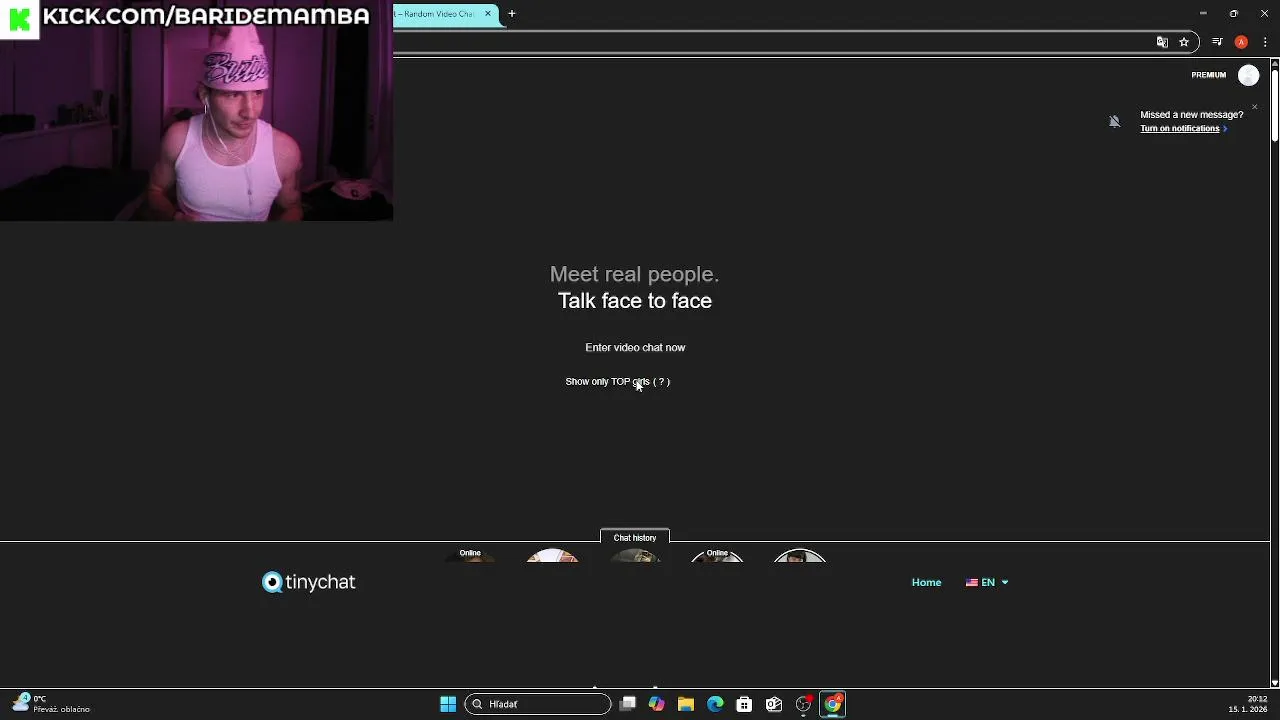Open Microsoft Edge from the taskbar
This screenshot has height=720, width=1280.
715,704
